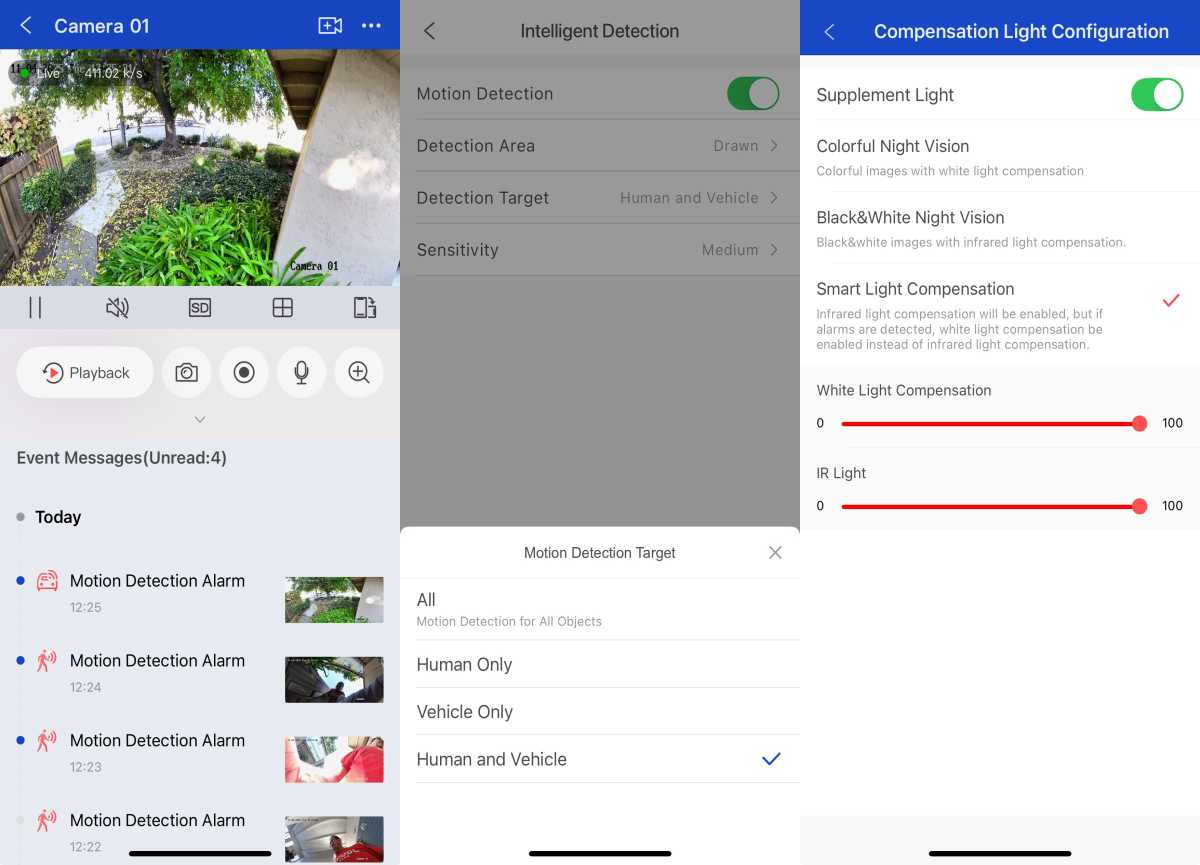Screen dimensions: 1200x865
Task: Open Playback for Camera 01
Action: point(86,373)
